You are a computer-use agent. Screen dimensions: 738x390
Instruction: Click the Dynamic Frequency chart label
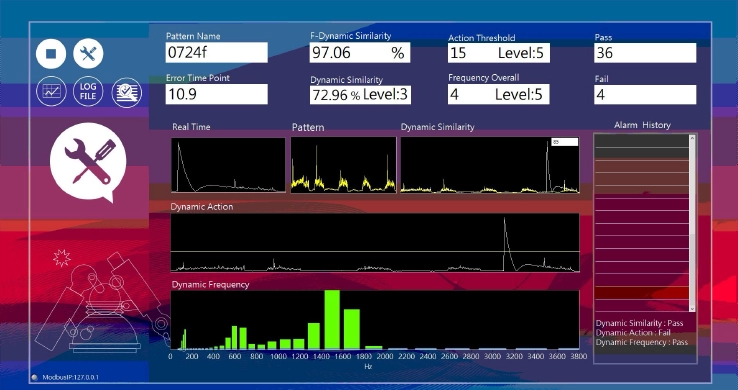tap(210, 285)
